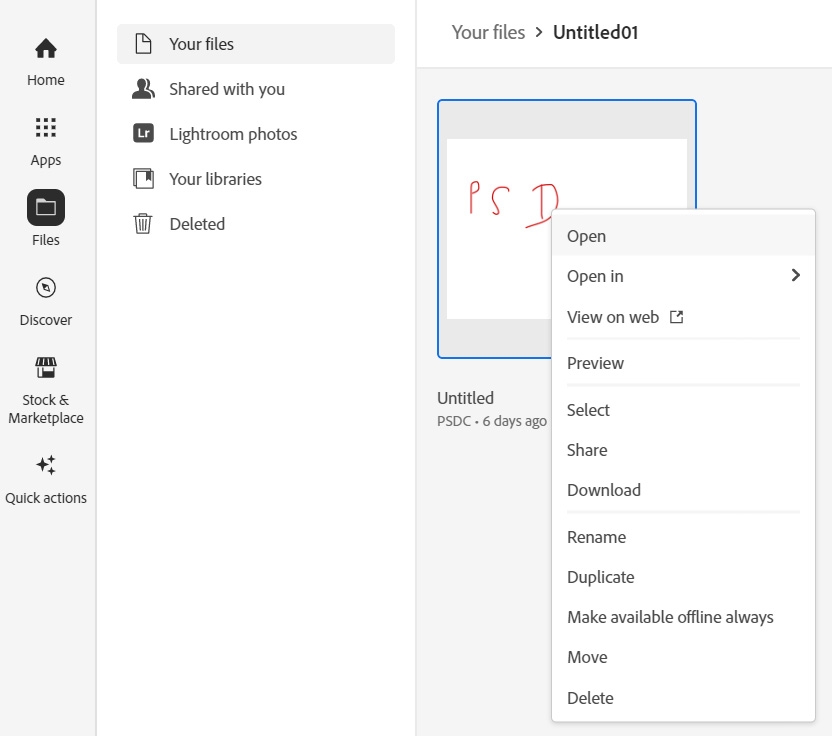The image size is (832, 736).
Task: Download the Untitled file
Action: [x=603, y=490]
